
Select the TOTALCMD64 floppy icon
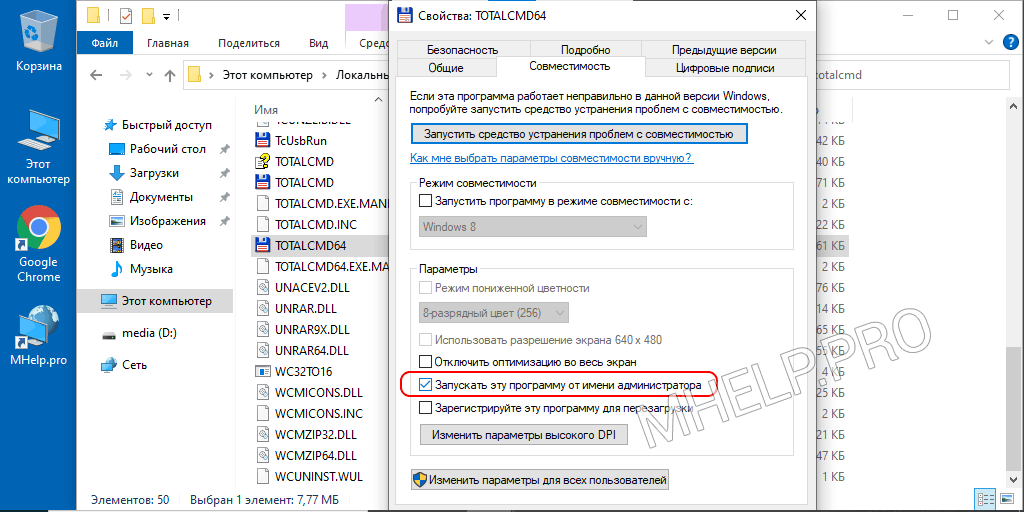[263, 246]
